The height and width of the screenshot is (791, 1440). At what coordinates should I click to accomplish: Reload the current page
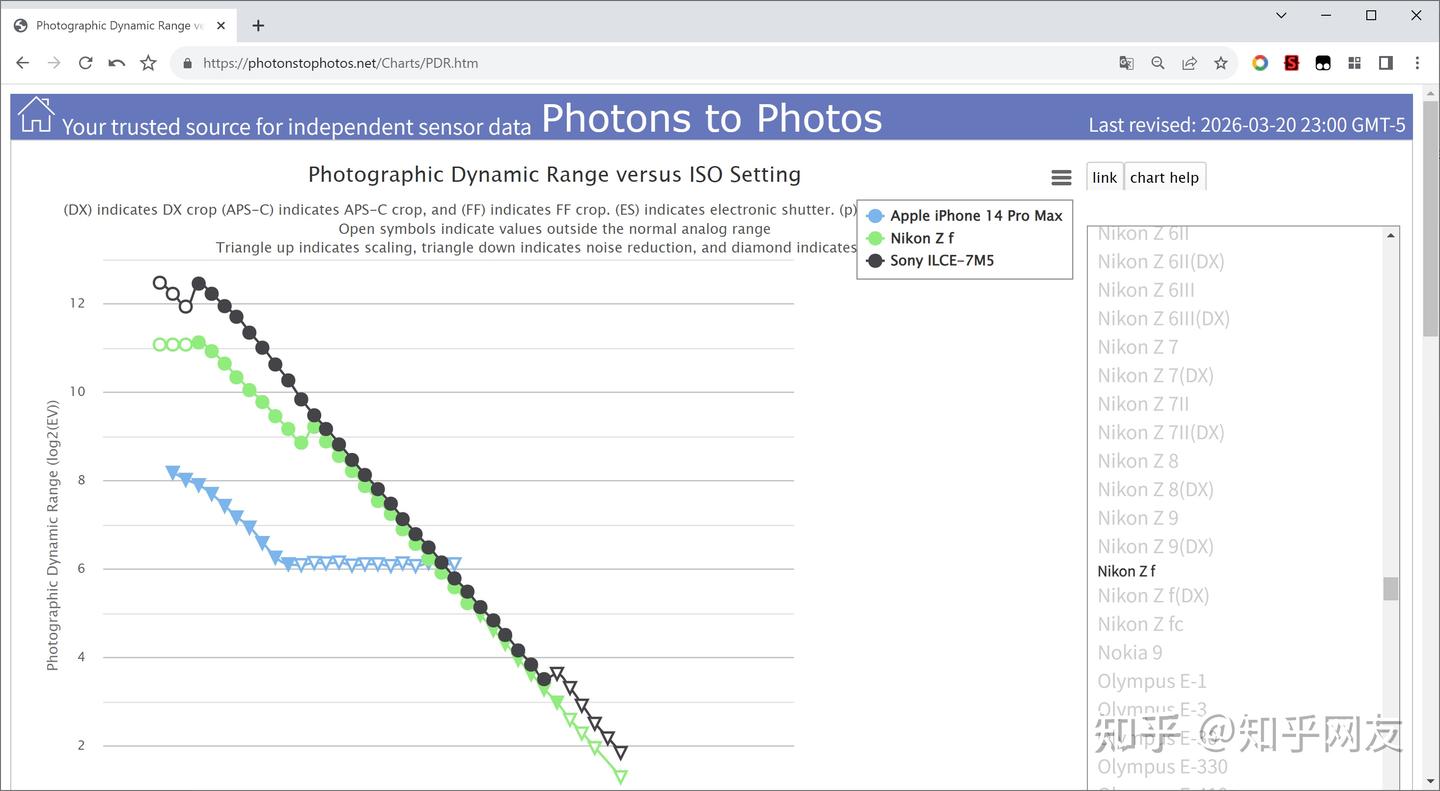(x=86, y=63)
